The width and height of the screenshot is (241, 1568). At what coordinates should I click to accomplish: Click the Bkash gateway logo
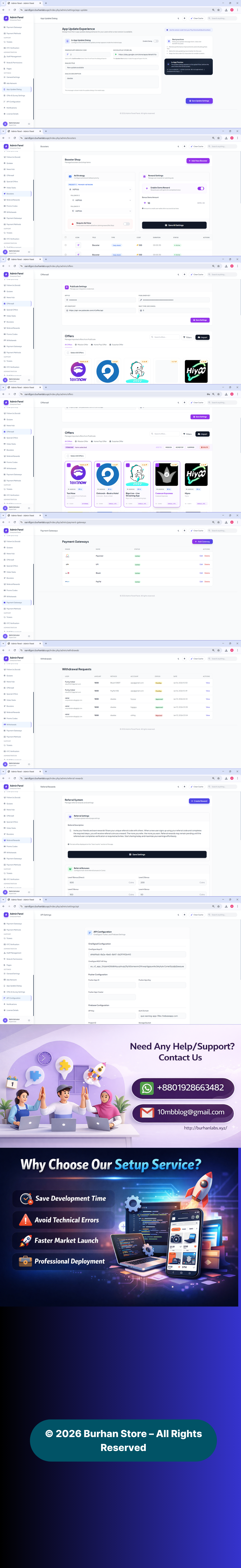pyautogui.click(x=68, y=573)
